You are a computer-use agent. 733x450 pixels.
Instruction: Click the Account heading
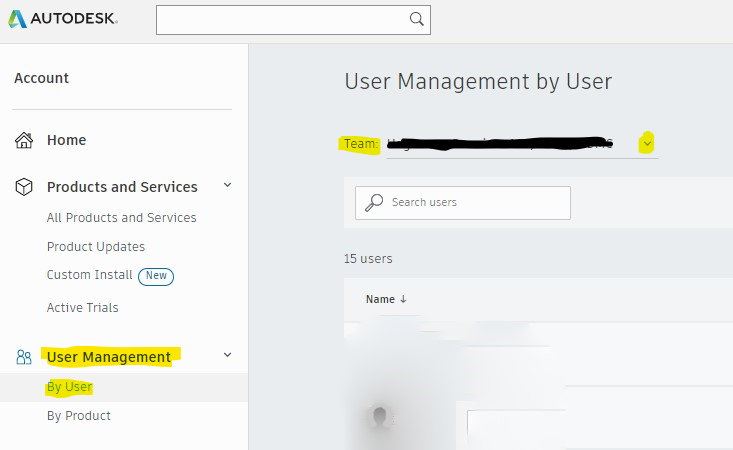[42, 78]
